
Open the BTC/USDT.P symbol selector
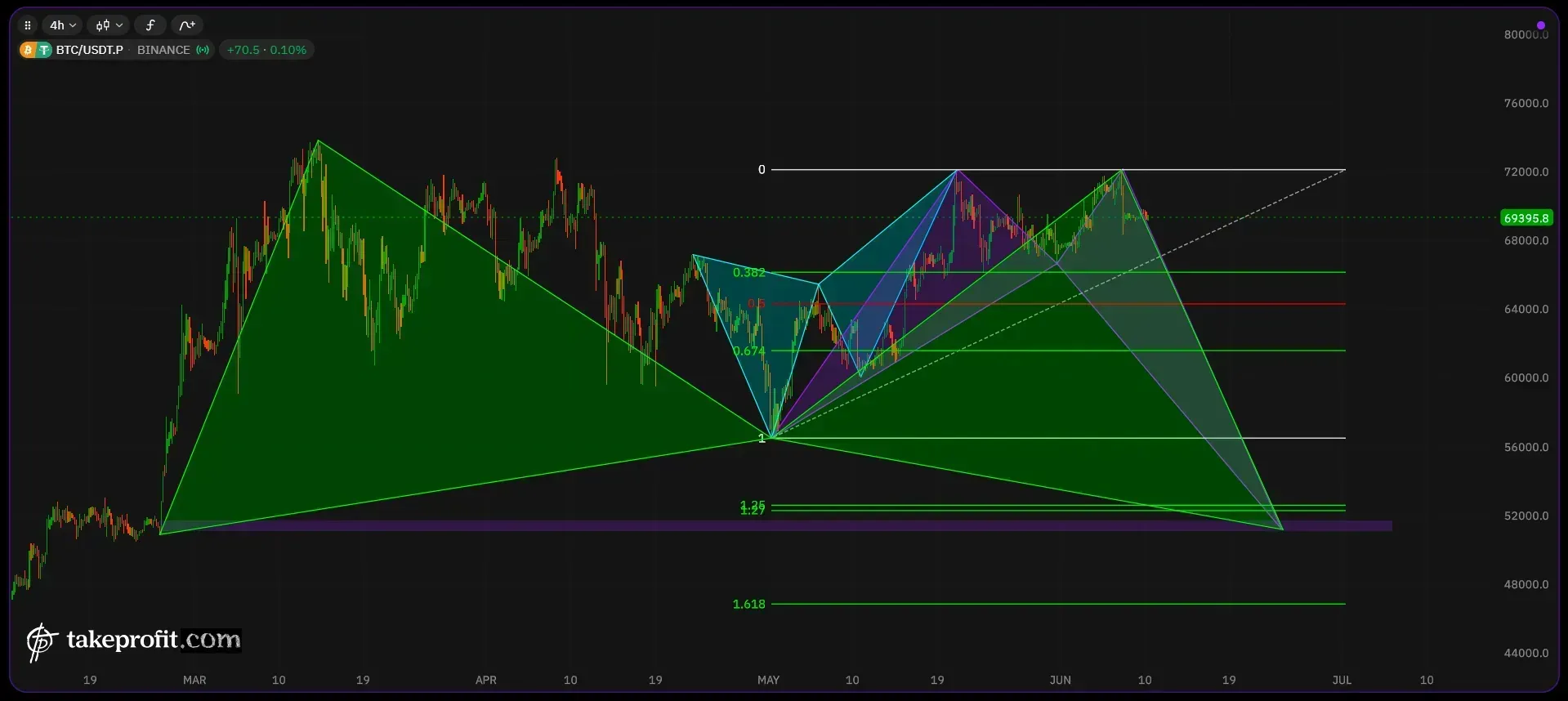pos(89,50)
